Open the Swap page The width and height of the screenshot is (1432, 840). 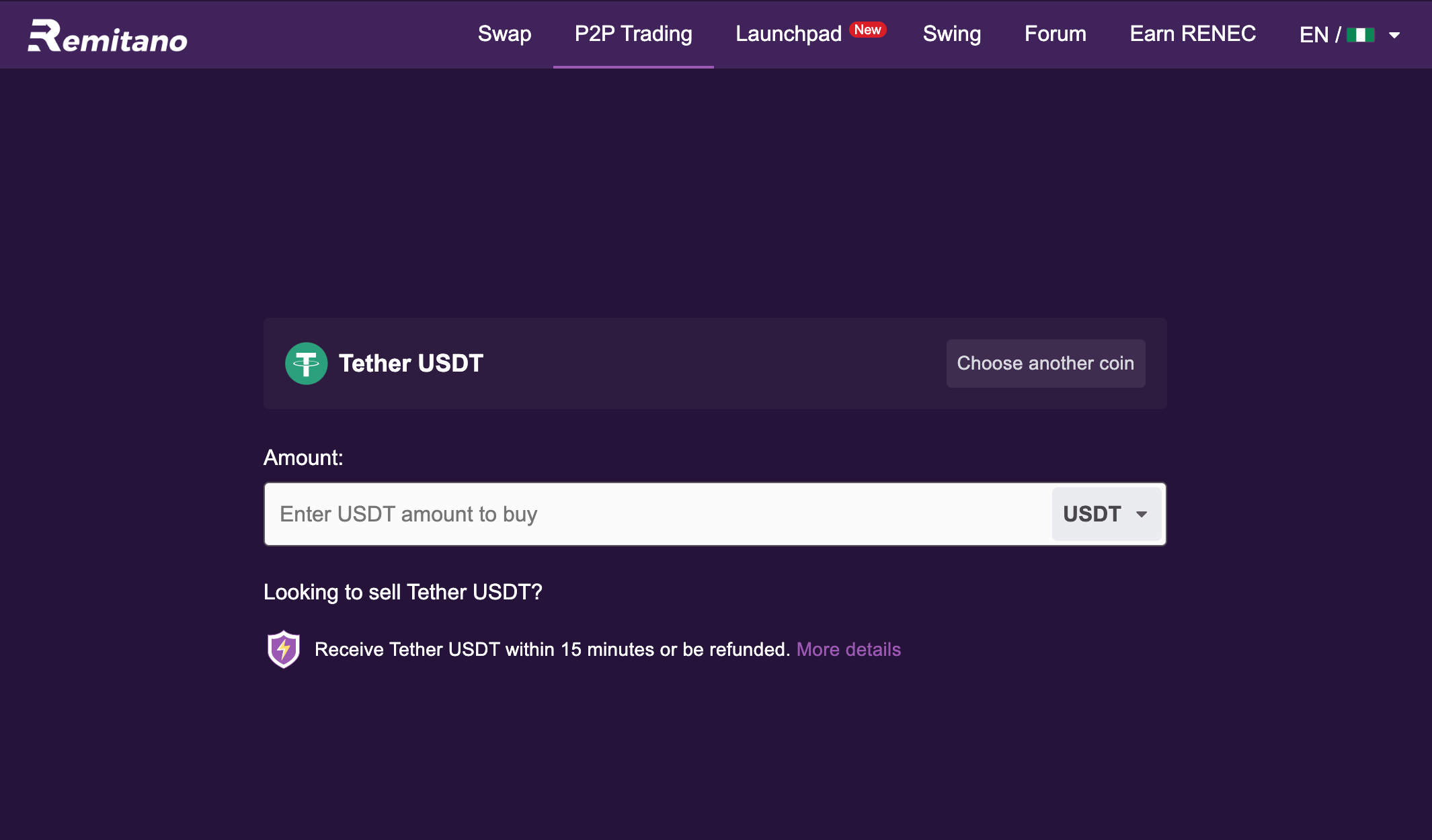click(504, 34)
